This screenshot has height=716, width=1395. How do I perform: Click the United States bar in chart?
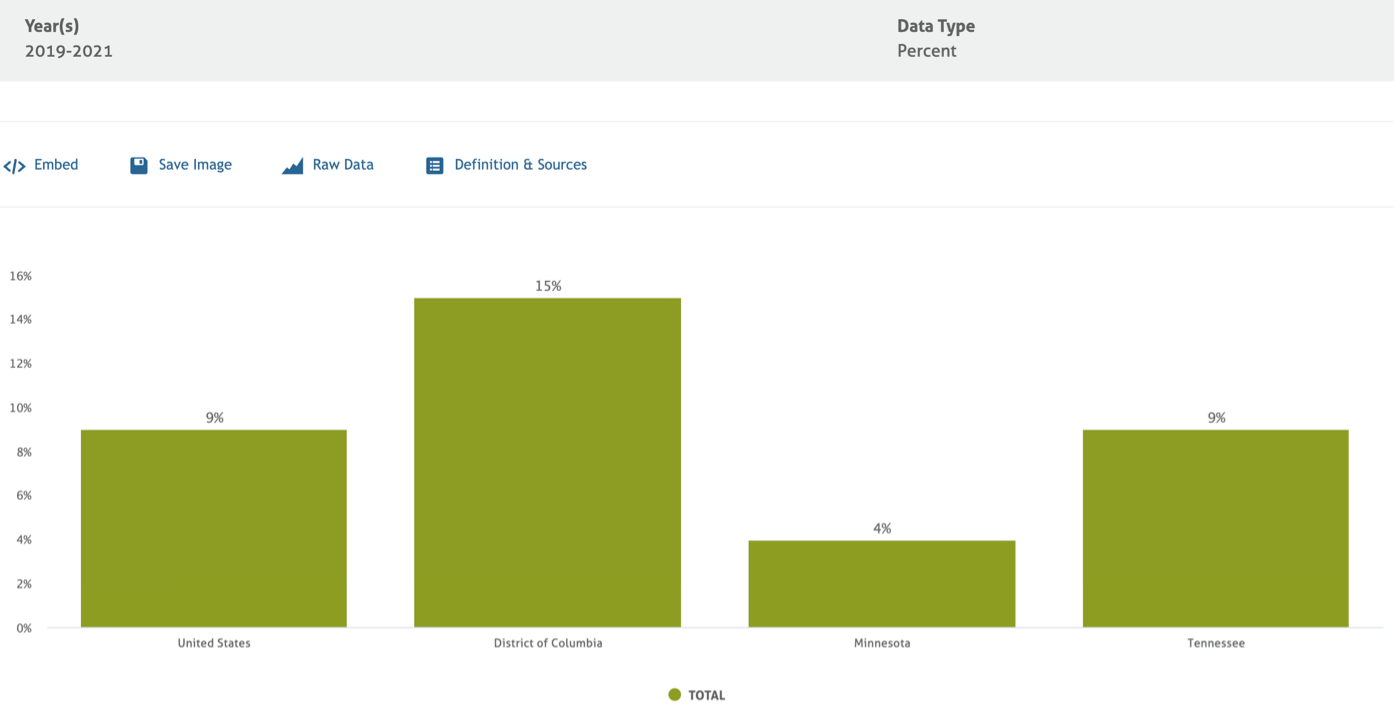coord(214,528)
